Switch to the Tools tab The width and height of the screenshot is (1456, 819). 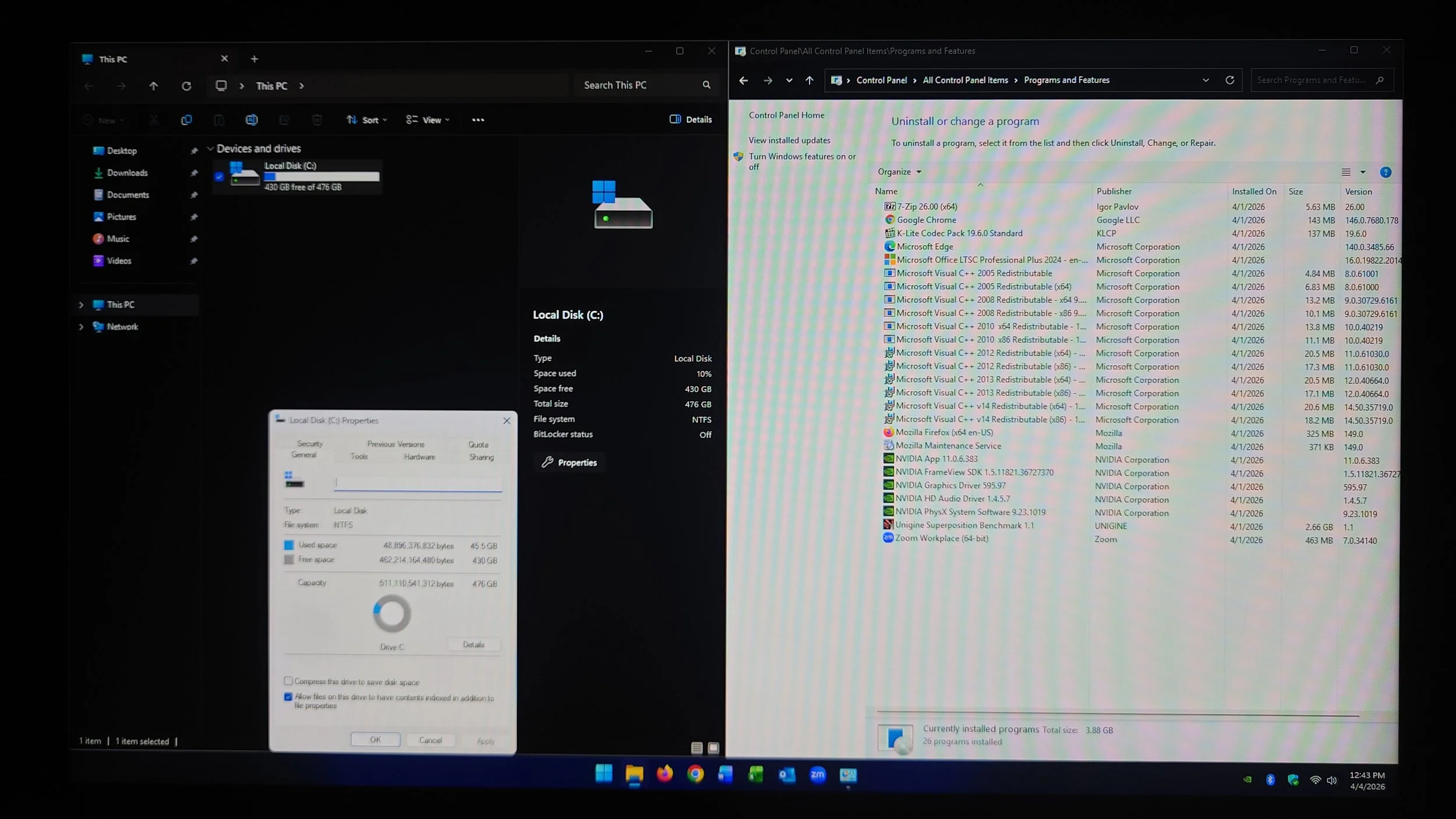click(x=359, y=457)
